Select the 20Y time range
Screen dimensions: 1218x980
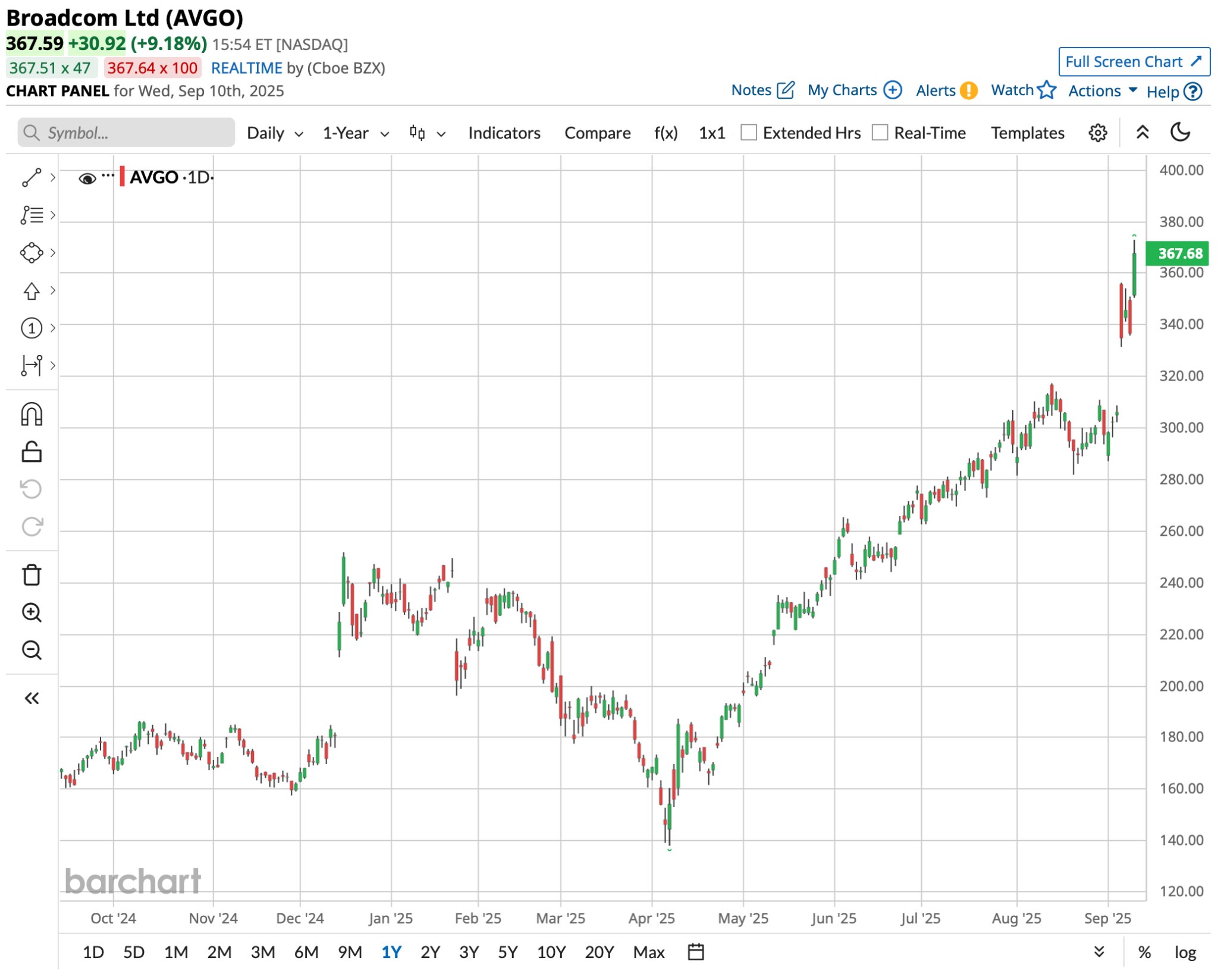point(599,952)
